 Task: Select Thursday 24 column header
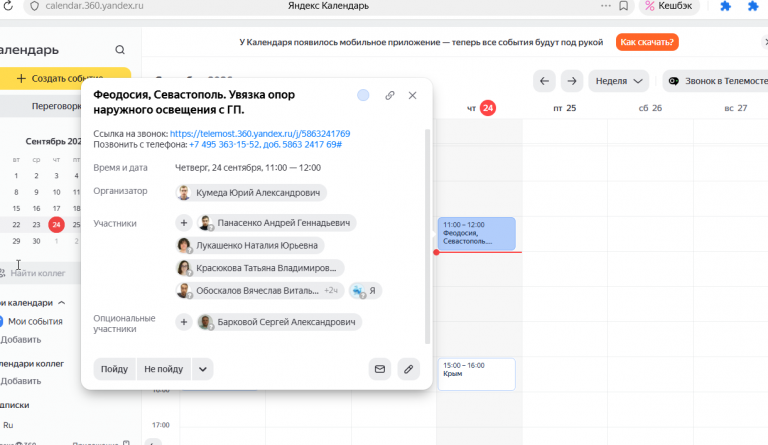pyautogui.click(x=481, y=108)
